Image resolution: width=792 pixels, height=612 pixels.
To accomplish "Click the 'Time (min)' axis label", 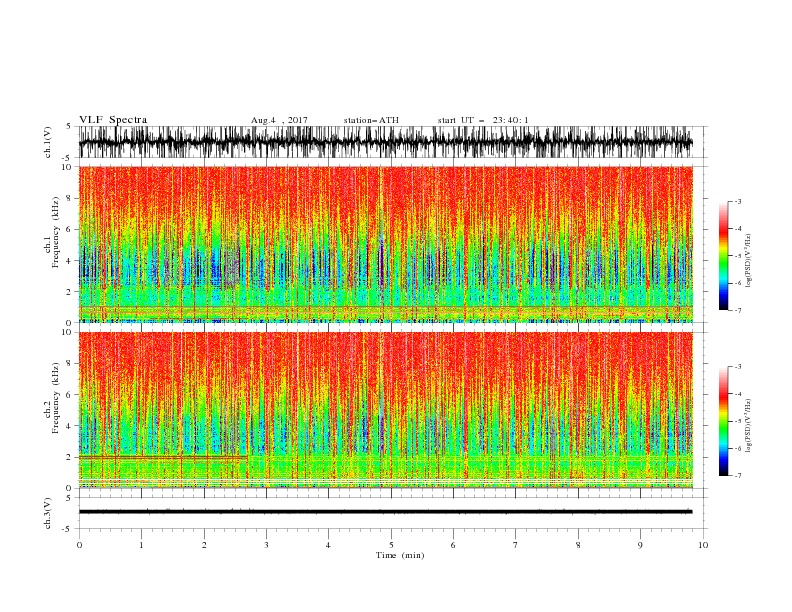I will click(x=400, y=555).
